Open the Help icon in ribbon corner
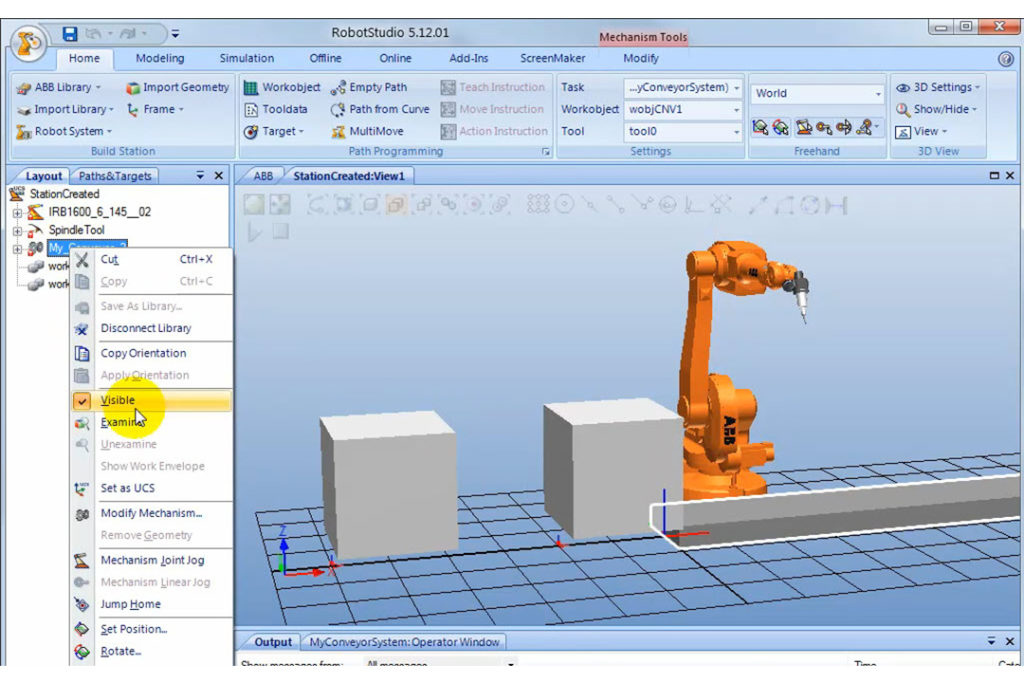Viewport: 1024px width, 683px height. point(1005,59)
